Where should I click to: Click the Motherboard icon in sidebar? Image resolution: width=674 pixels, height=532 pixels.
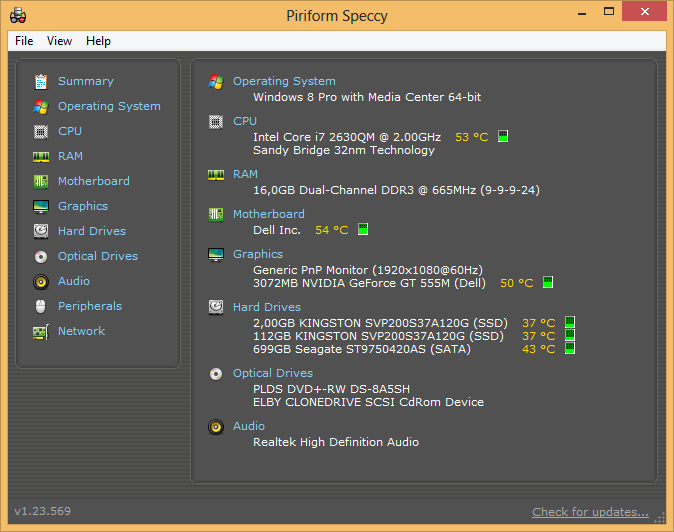pyautogui.click(x=41, y=181)
